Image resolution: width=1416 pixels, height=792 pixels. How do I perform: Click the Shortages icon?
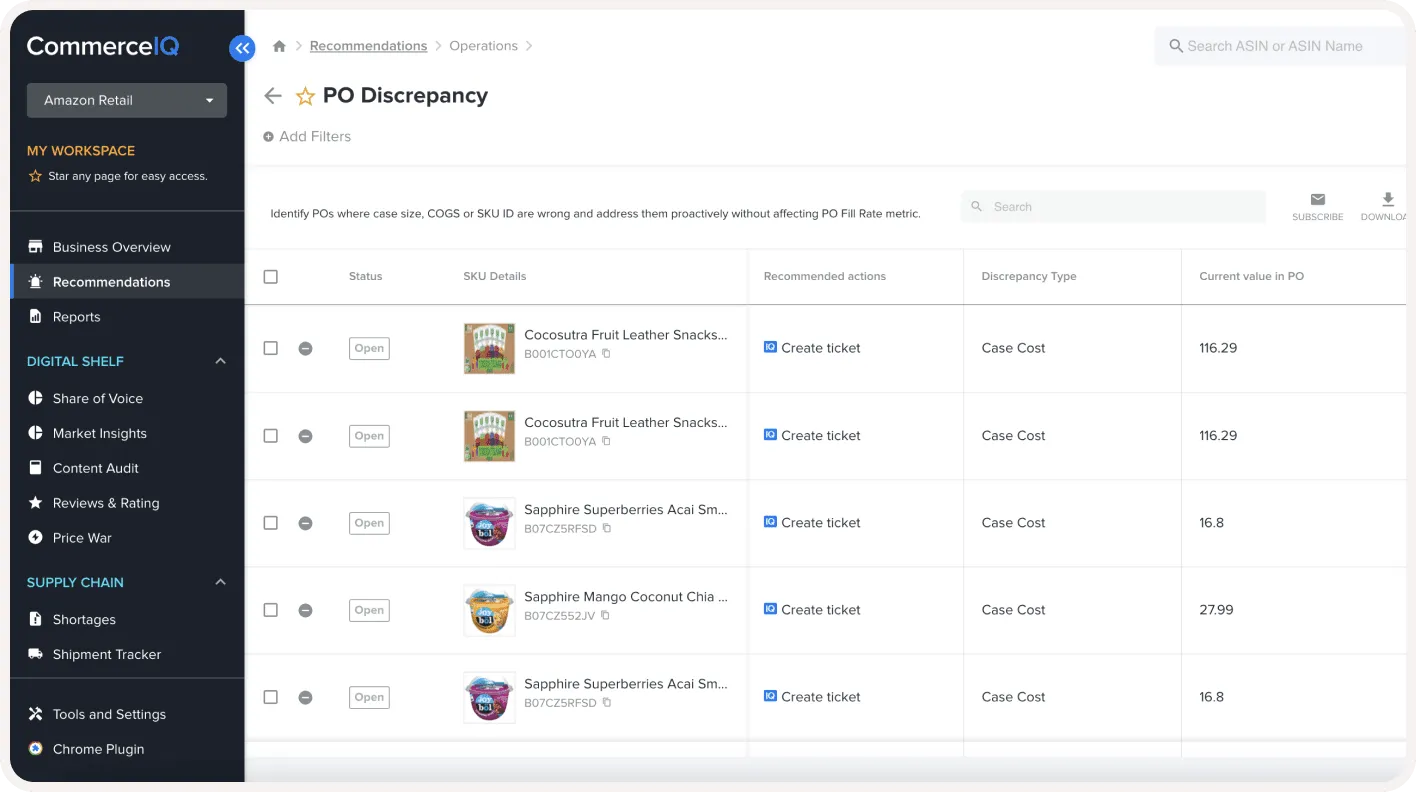point(36,620)
